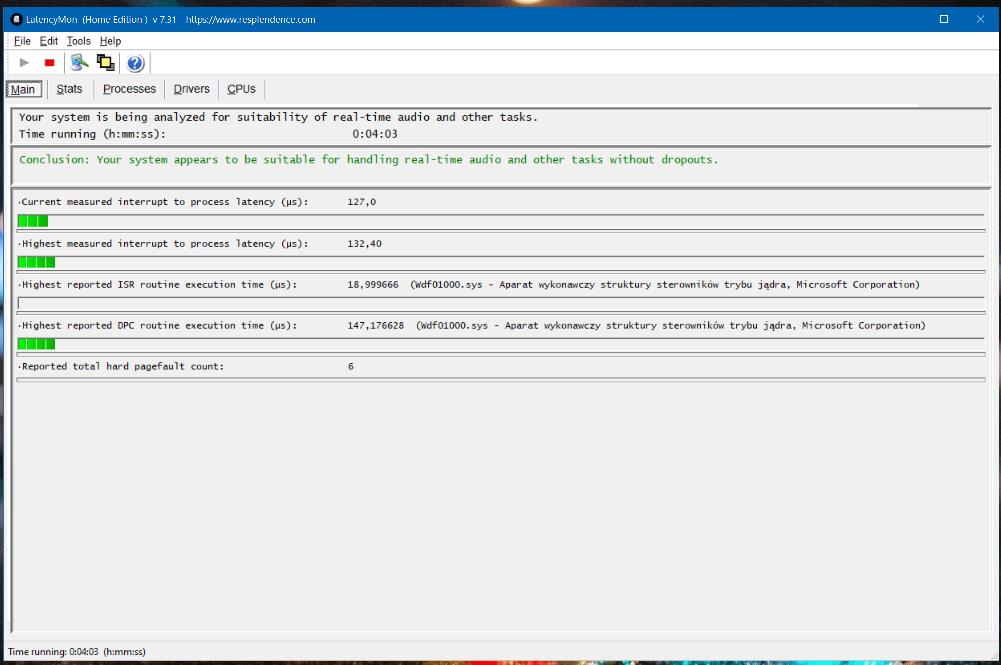Click the highest interrupt to process latency bar
The height and width of the screenshot is (665, 1001).
tap(36, 262)
